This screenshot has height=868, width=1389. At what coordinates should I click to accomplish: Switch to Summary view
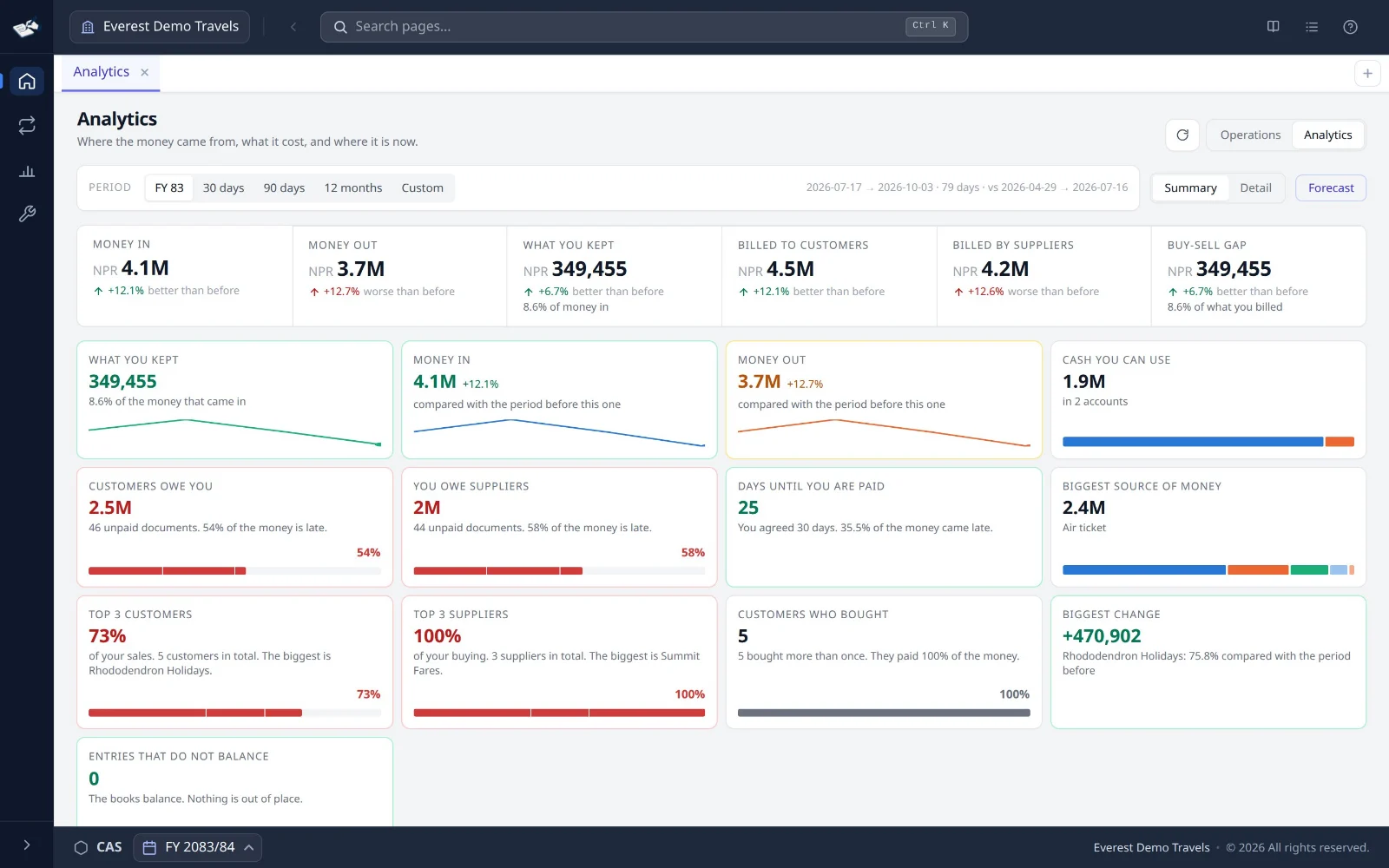[1190, 188]
